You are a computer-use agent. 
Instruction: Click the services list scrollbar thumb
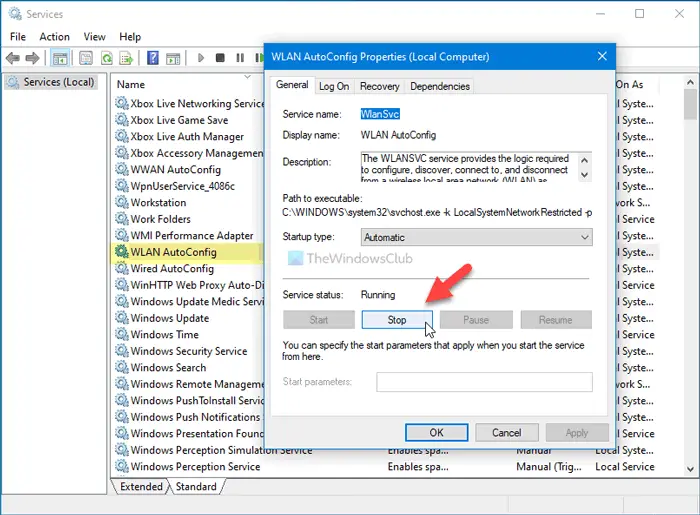(690, 104)
